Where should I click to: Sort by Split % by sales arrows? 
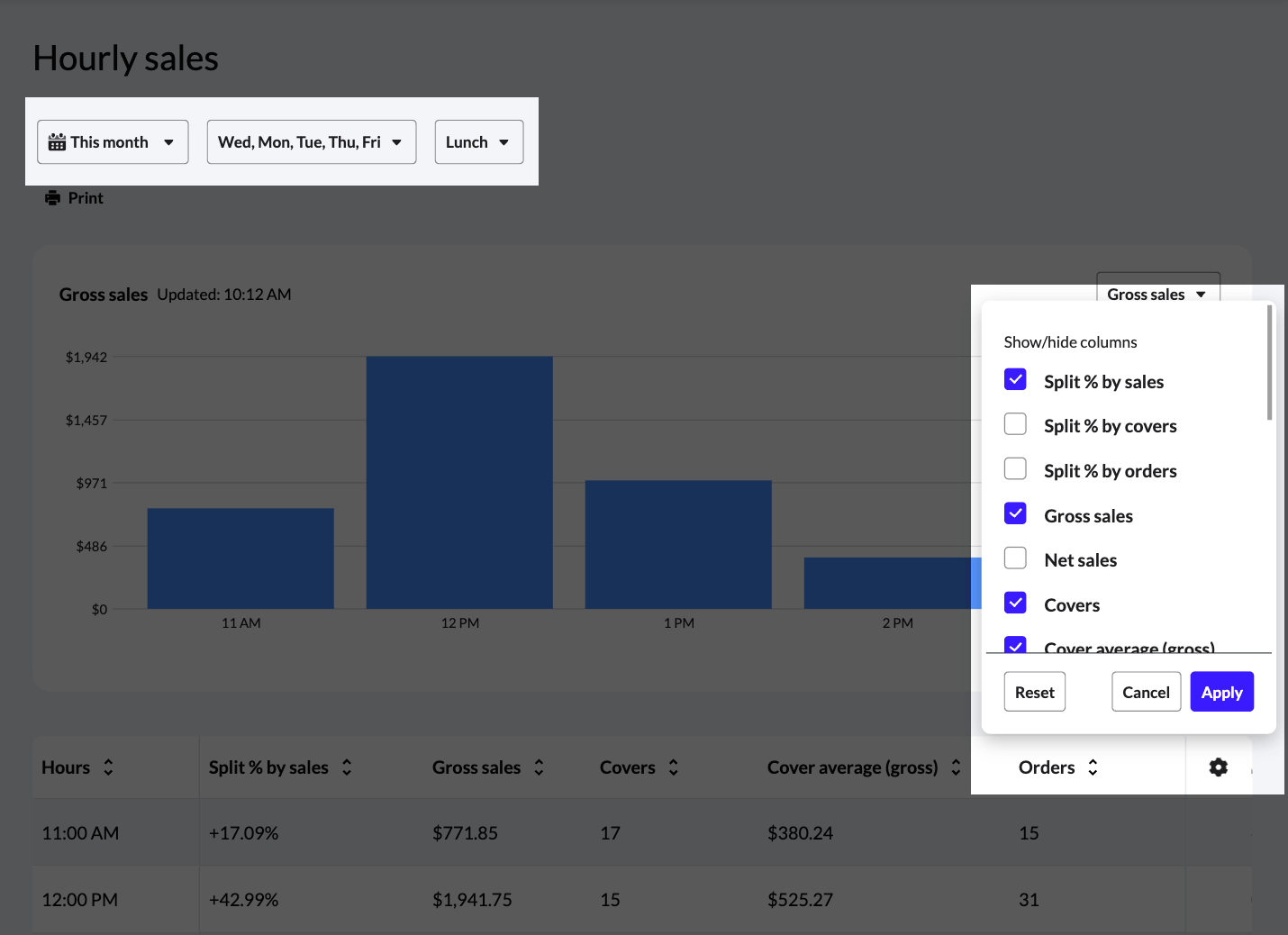click(x=347, y=767)
